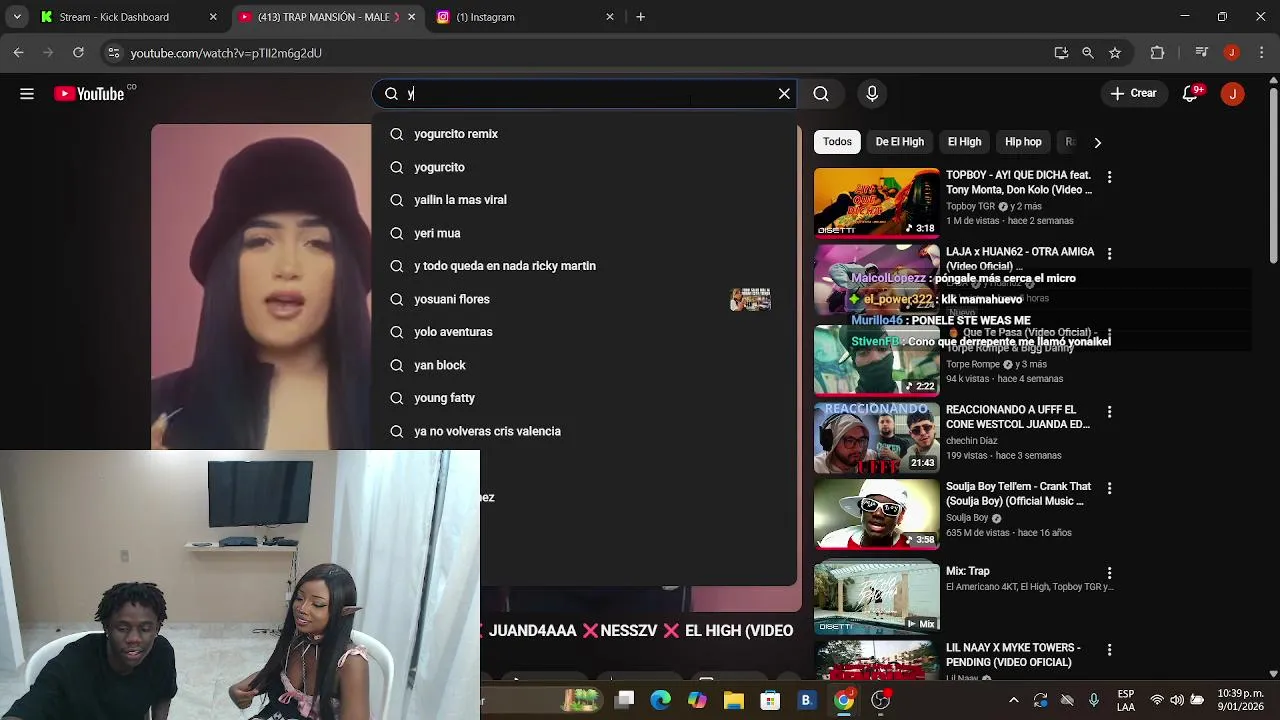
Task: Click the URL youtube.com/watch address
Action: 226,53
